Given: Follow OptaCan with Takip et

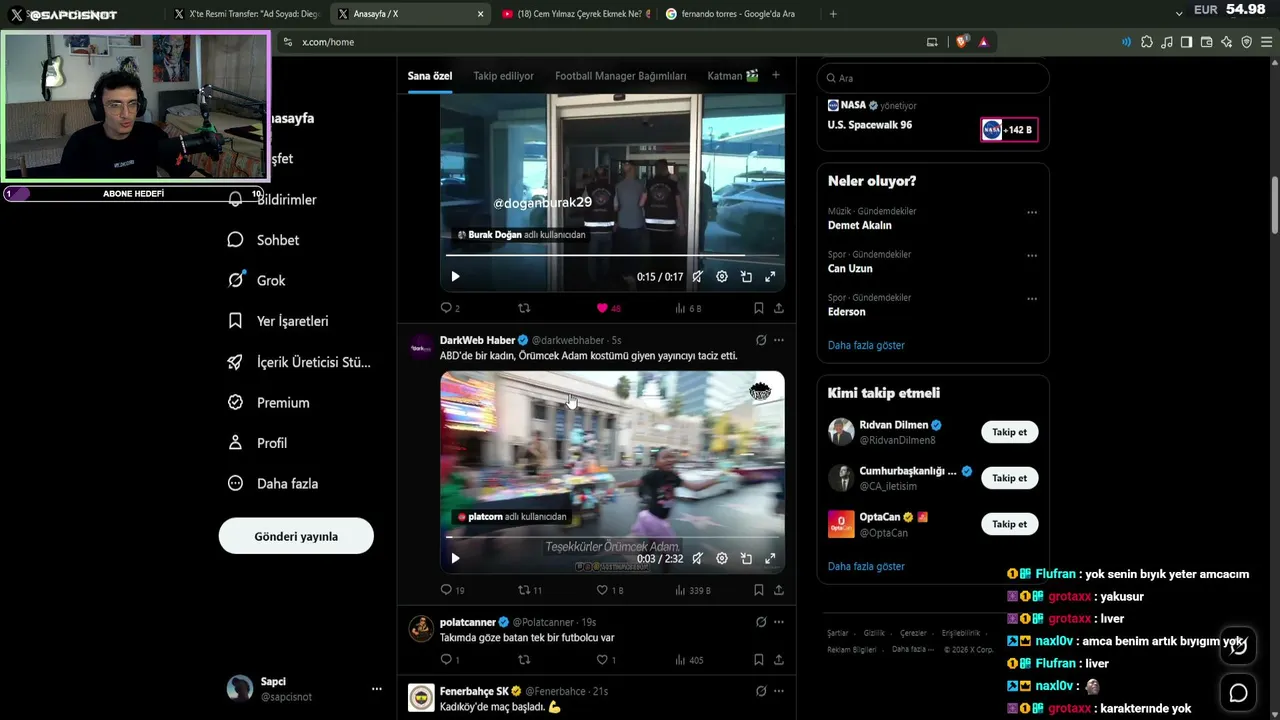Looking at the screenshot, I should coord(1009,524).
